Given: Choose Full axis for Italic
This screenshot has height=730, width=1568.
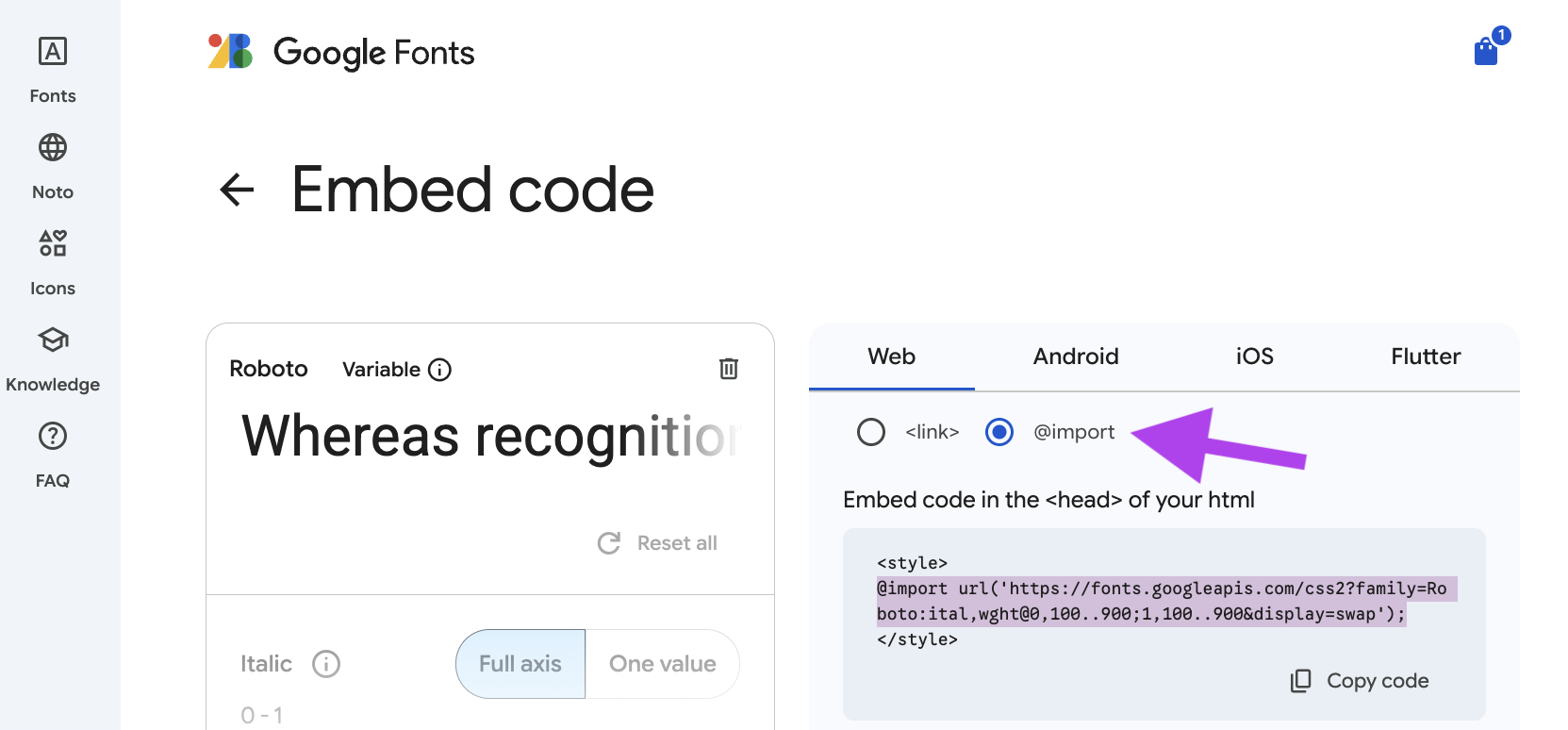Looking at the screenshot, I should [x=520, y=664].
